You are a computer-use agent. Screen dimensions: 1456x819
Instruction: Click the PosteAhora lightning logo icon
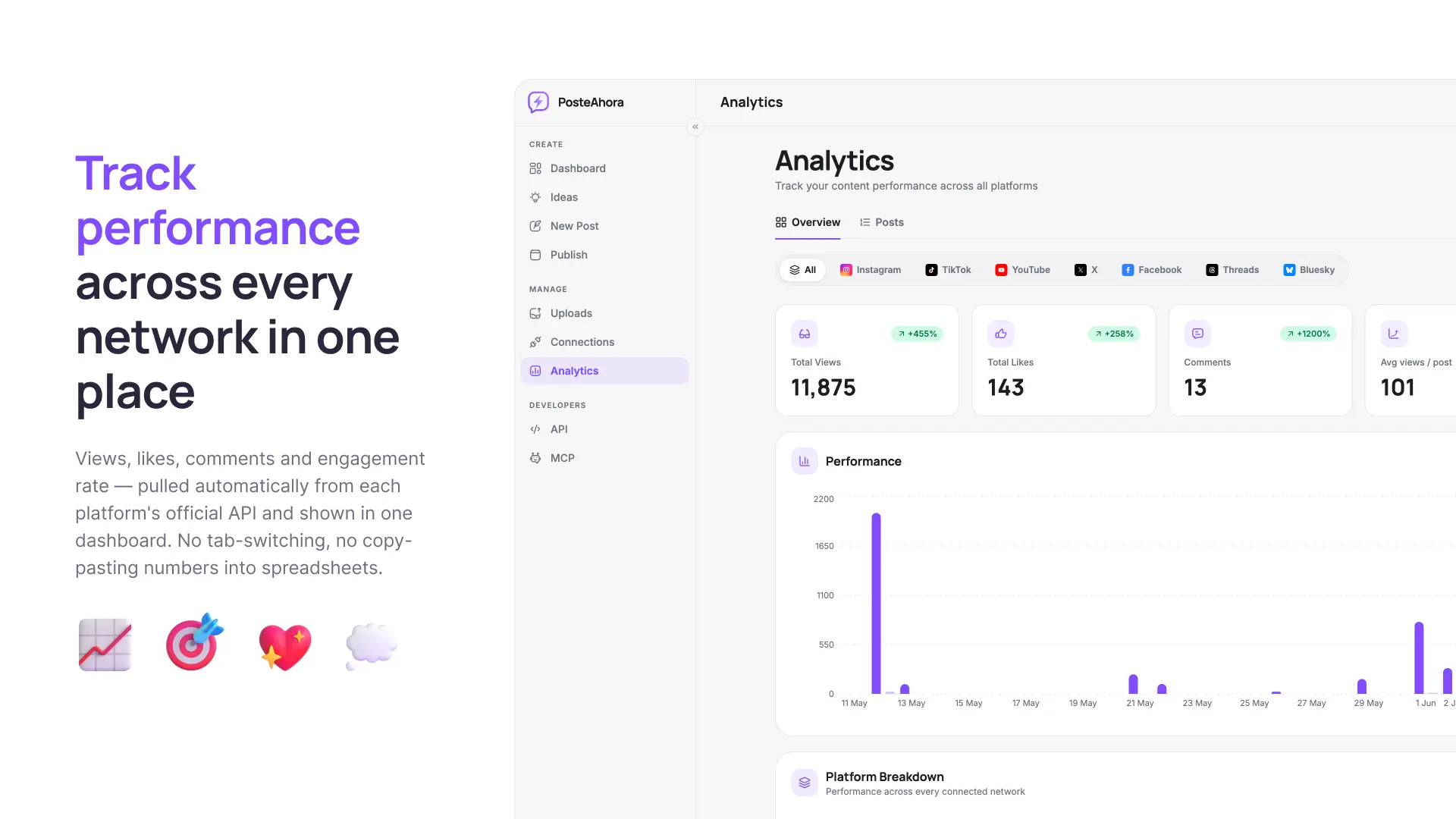[x=538, y=102]
